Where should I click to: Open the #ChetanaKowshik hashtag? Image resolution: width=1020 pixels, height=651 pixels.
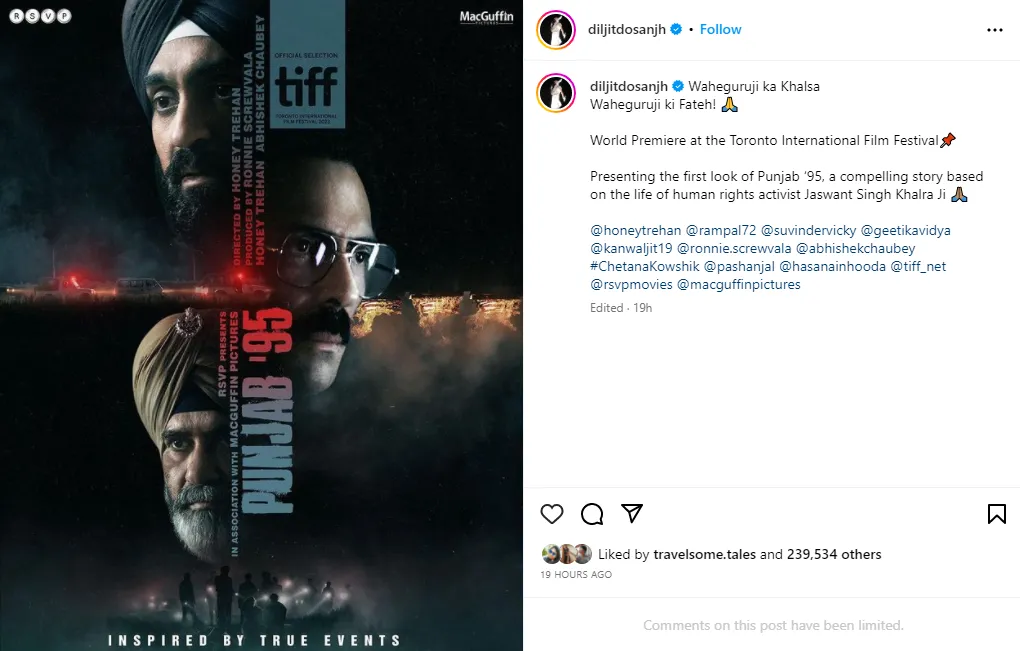coord(645,267)
